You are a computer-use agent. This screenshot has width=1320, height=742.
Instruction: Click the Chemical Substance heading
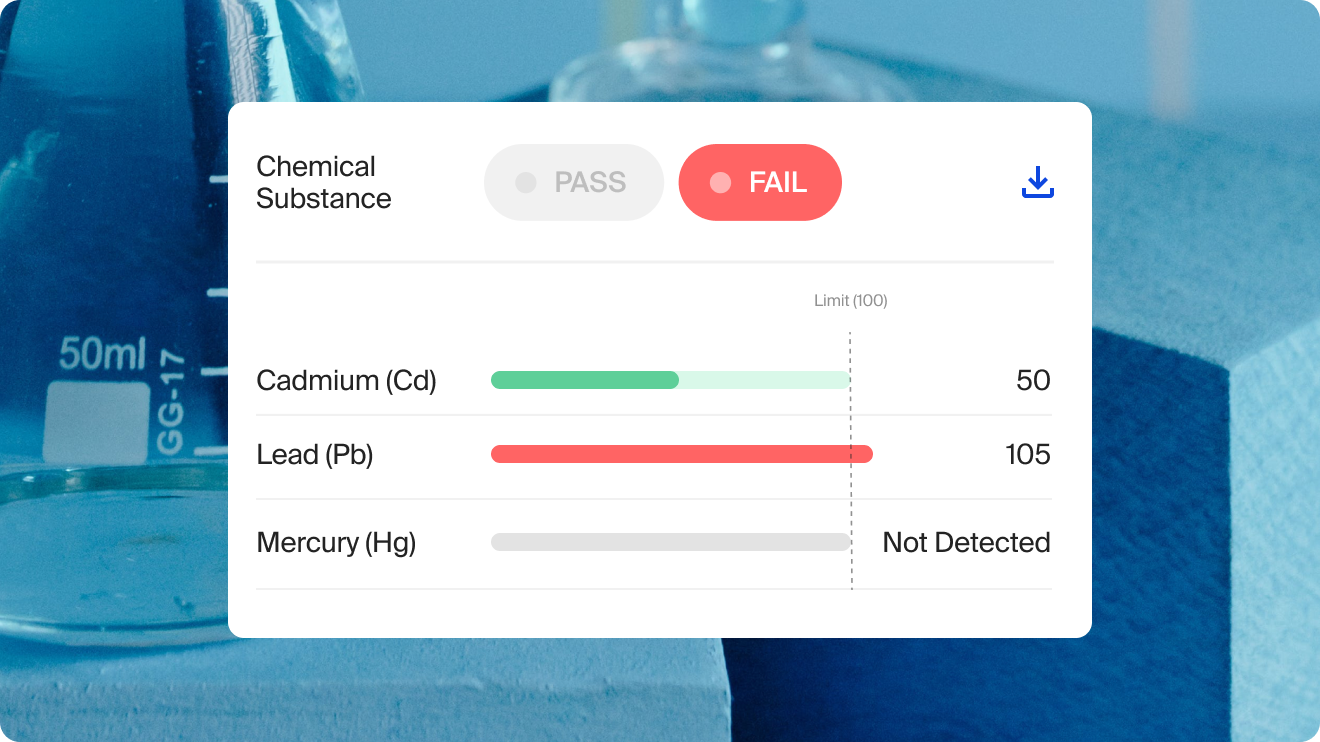tap(323, 182)
